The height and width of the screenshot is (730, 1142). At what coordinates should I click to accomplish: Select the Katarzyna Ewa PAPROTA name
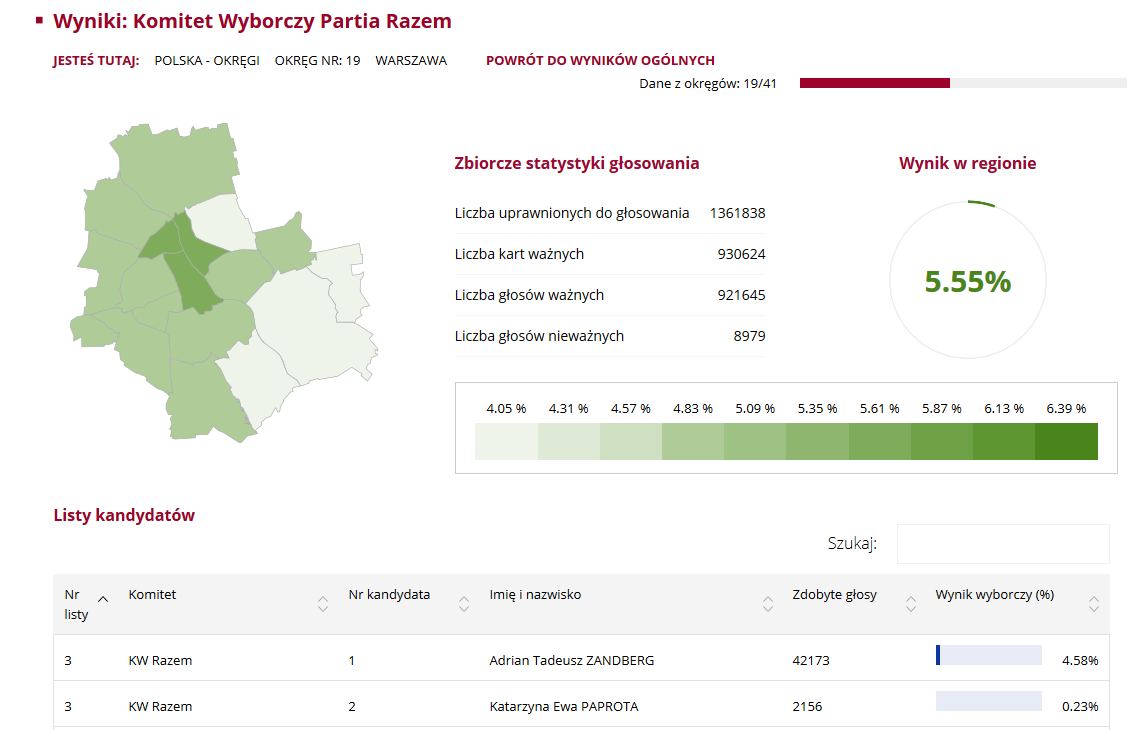tap(564, 706)
